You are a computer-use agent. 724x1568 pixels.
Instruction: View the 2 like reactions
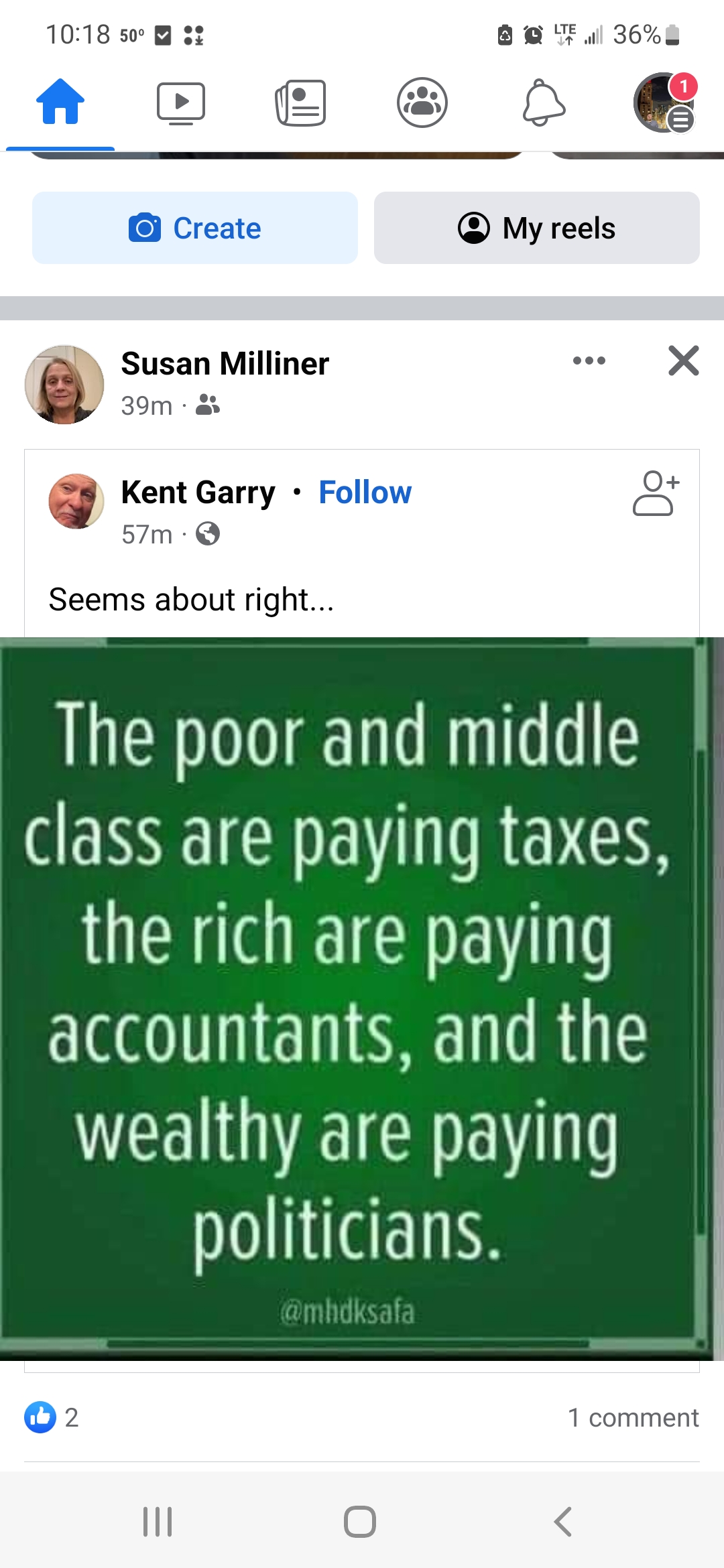[52, 1417]
